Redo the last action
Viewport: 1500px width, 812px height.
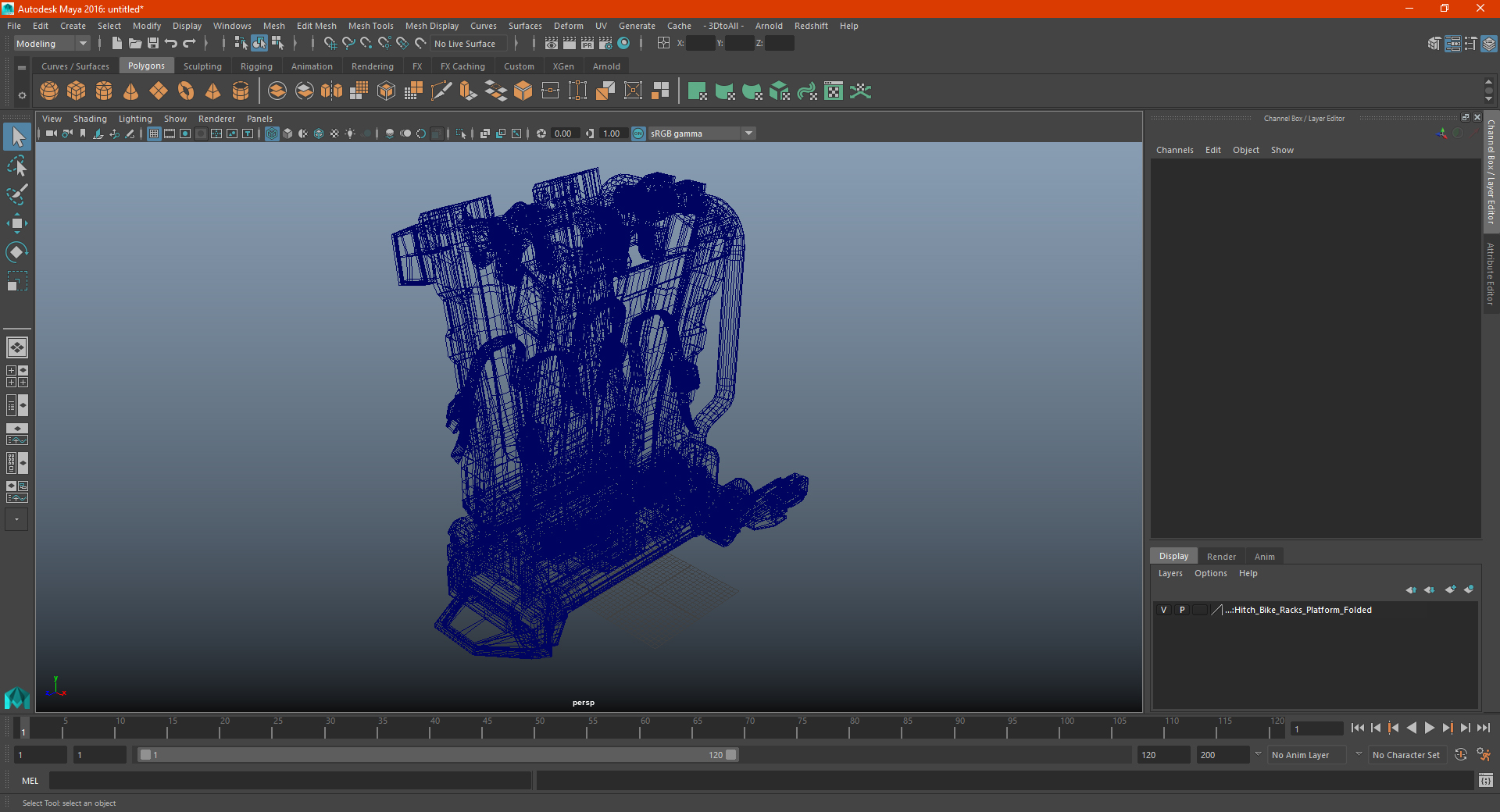point(189,44)
